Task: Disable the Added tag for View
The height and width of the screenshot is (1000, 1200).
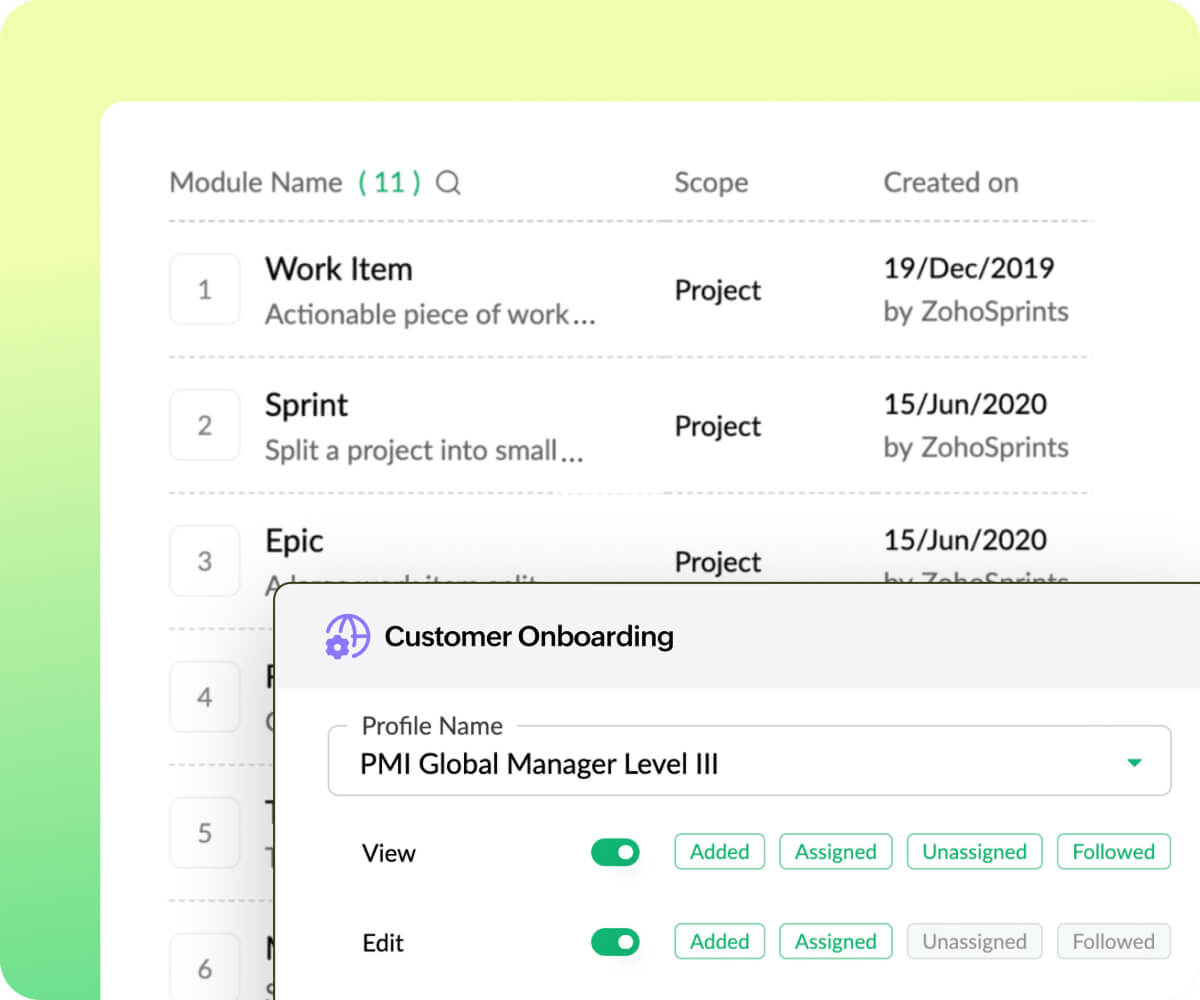Action: point(719,852)
